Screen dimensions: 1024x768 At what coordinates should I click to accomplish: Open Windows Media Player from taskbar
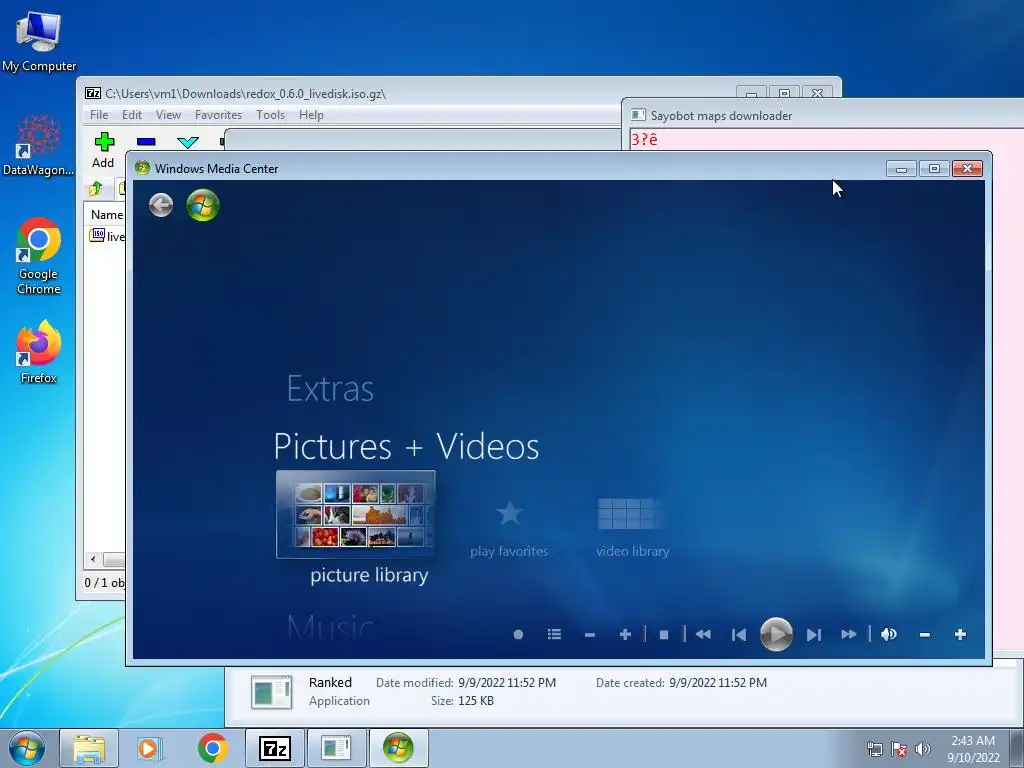click(x=149, y=748)
